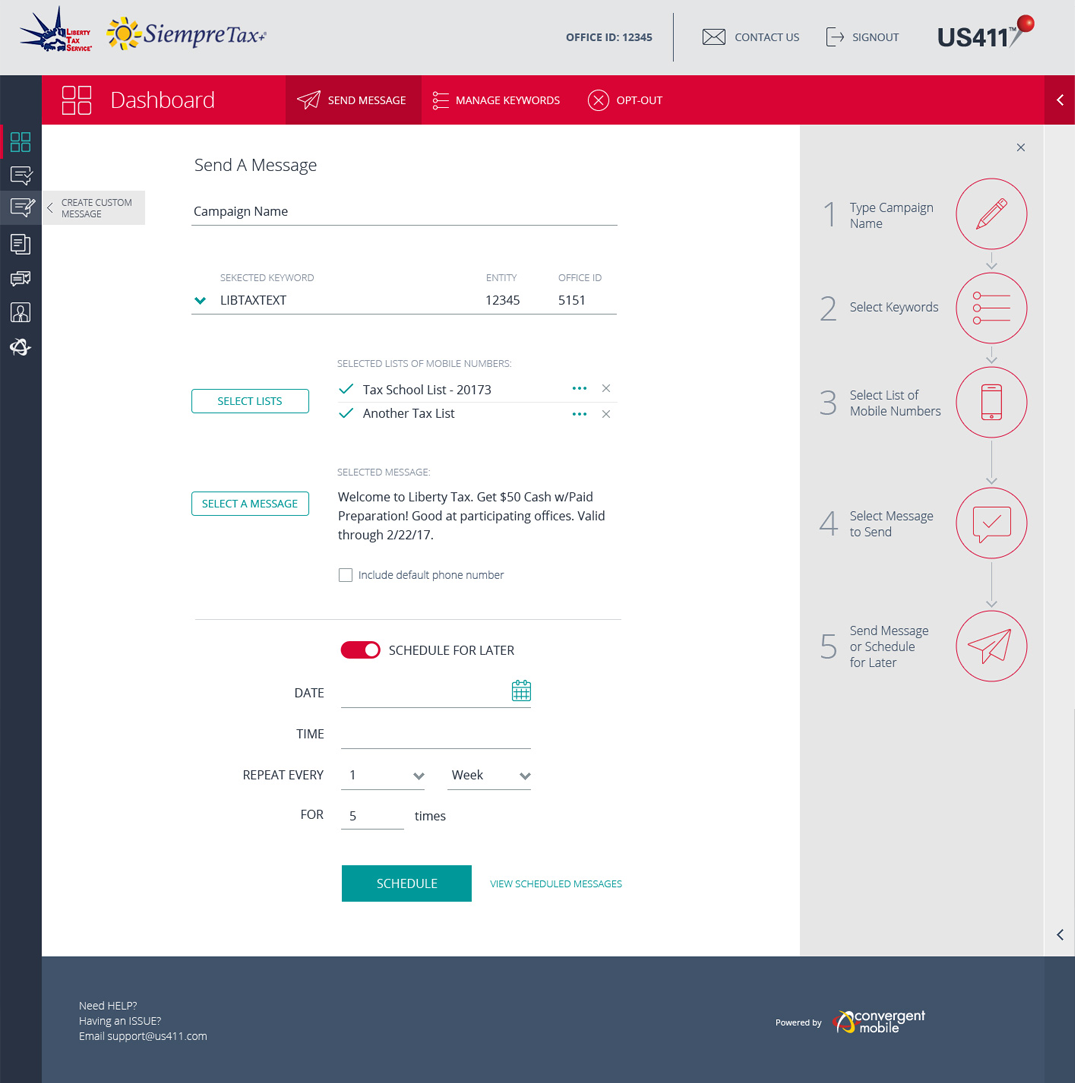The width and height of the screenshot is (1075, 1083).
Task: Click the Dashboard title
Action: click(162, 100)
